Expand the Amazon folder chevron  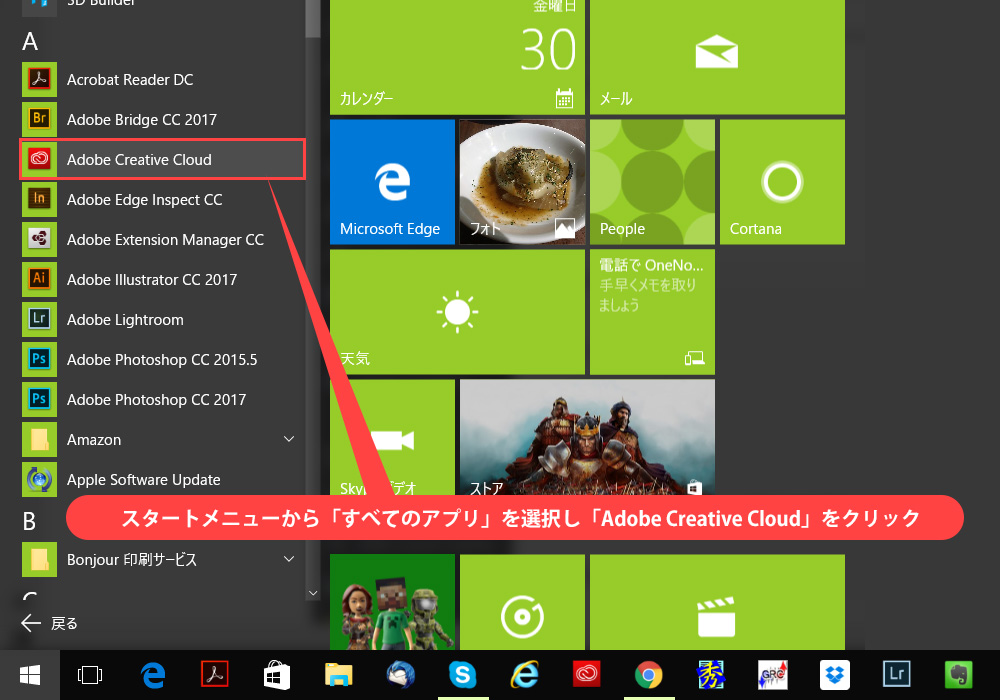(289, 439)
